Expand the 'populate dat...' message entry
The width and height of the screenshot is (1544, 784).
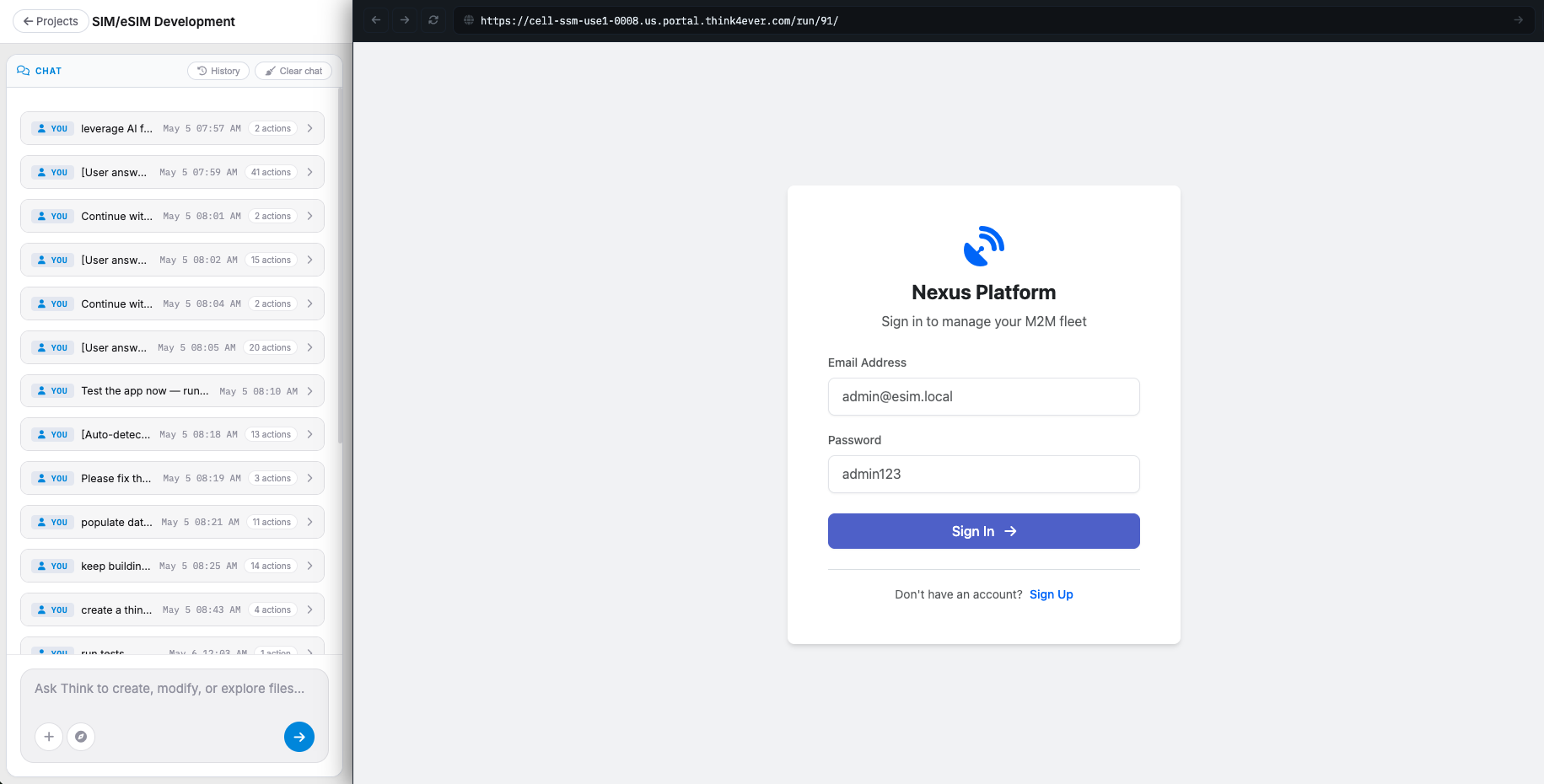click(x=172, y=522)
